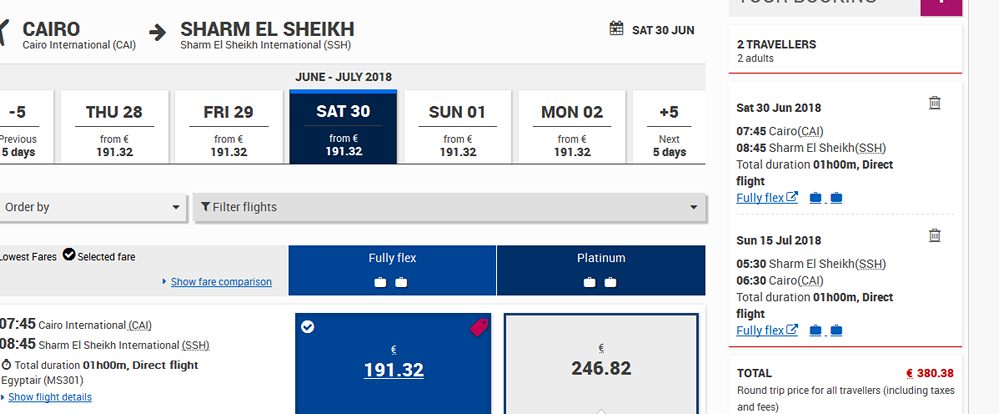Select the Fully flex 191.32 fare

coord(393,364)
